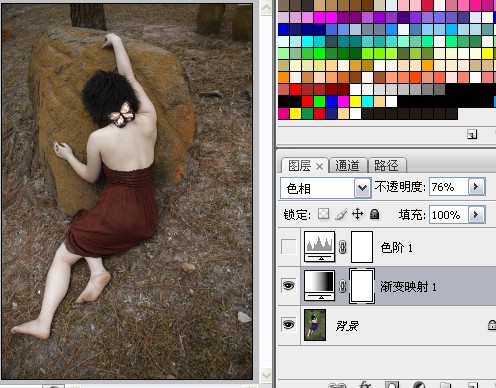Lock image pixels brush icon
This screenshot has height=388, width=496.
coord(341,214)
